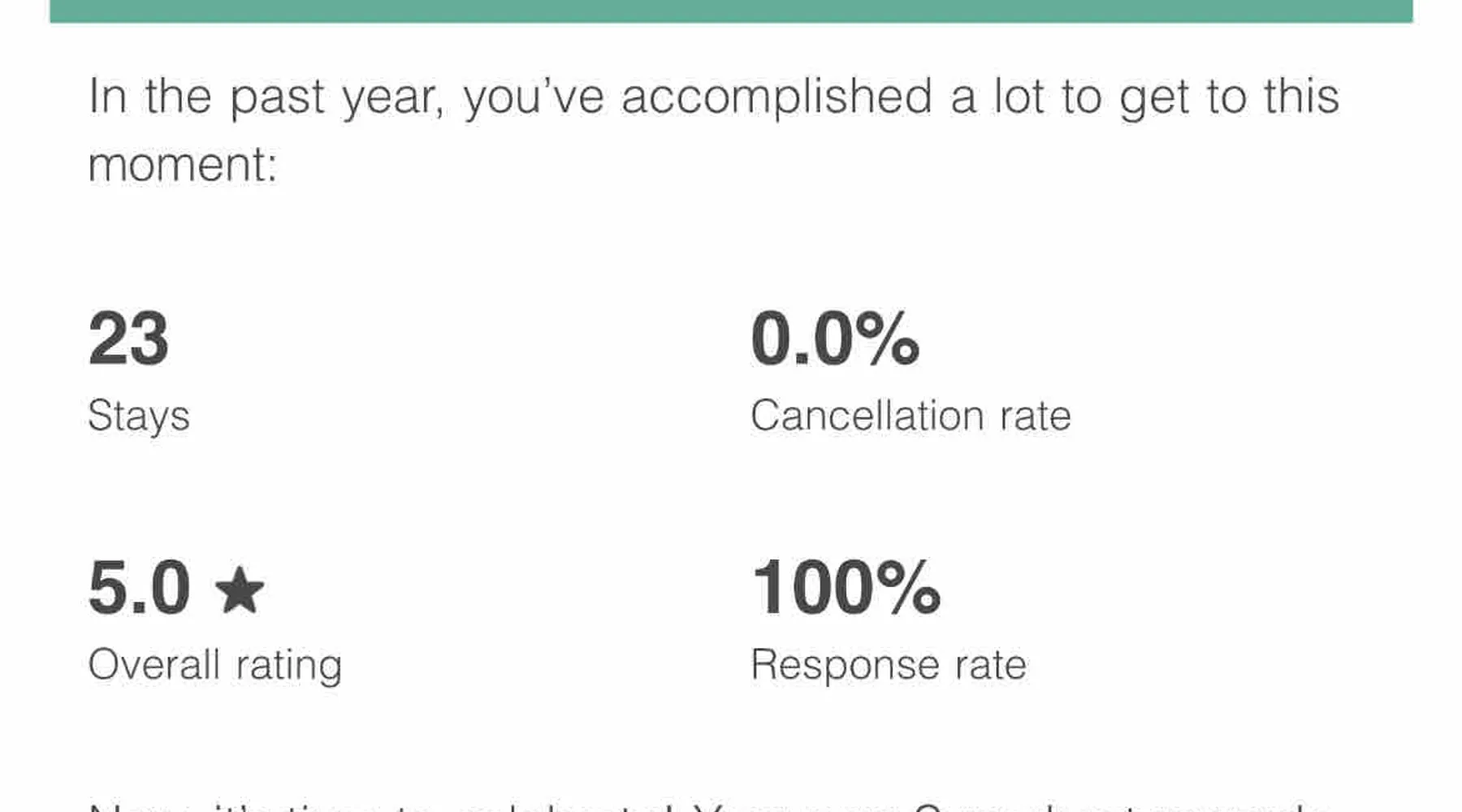This screenshot has height=812, width=1462.
Task: Click the word "moment:" in the intro
Action: 183,165
